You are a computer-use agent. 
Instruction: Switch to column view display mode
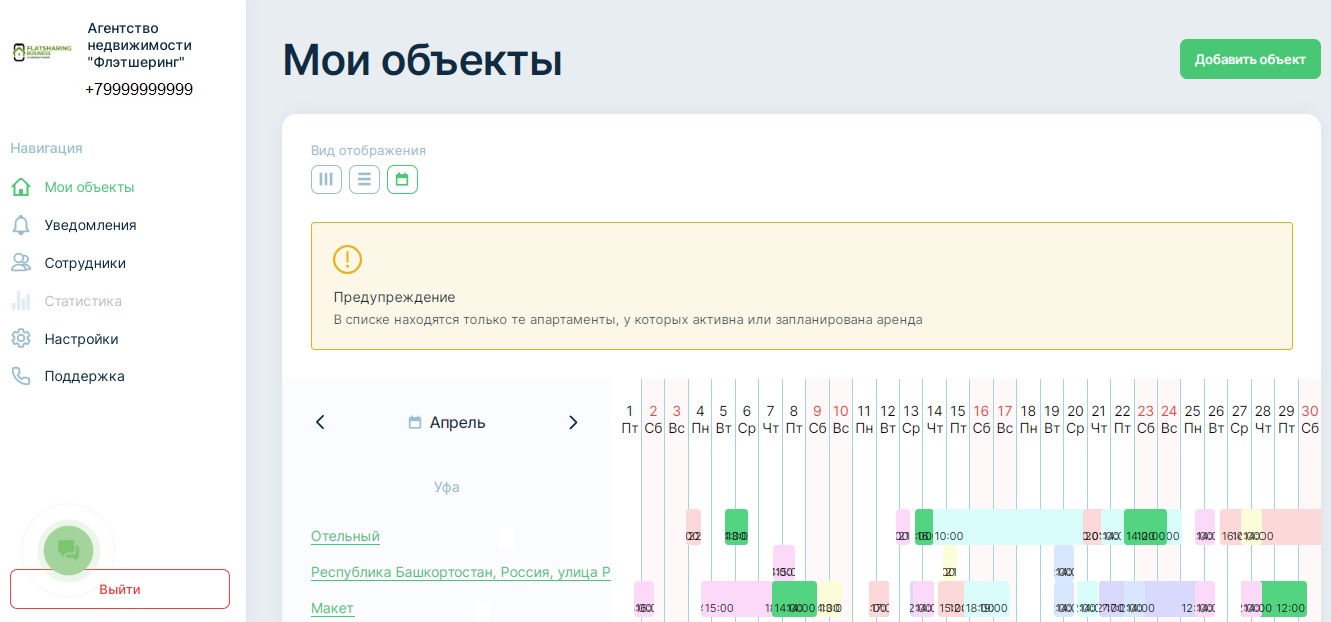[x=326, y=180]
